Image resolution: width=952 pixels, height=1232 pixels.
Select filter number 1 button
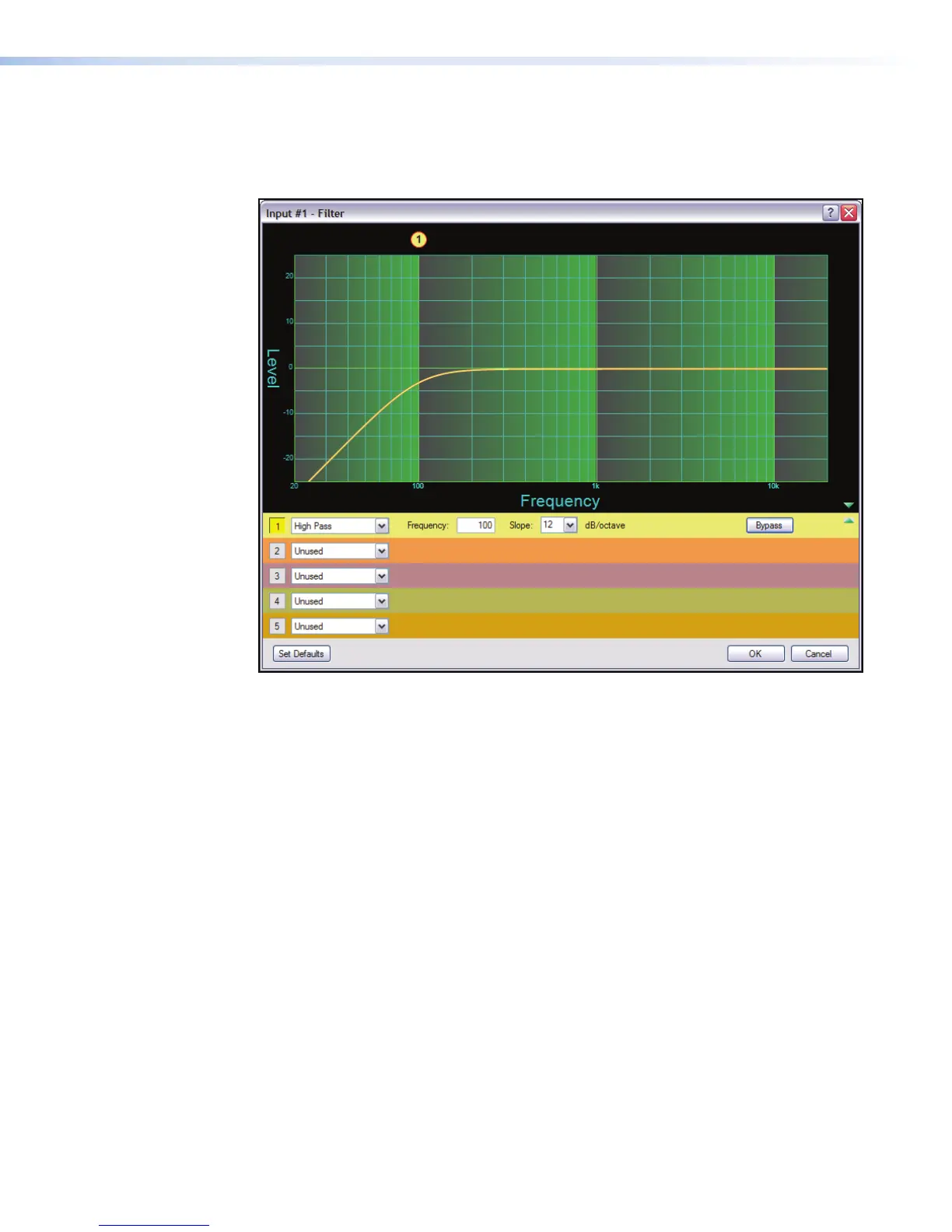277,526
